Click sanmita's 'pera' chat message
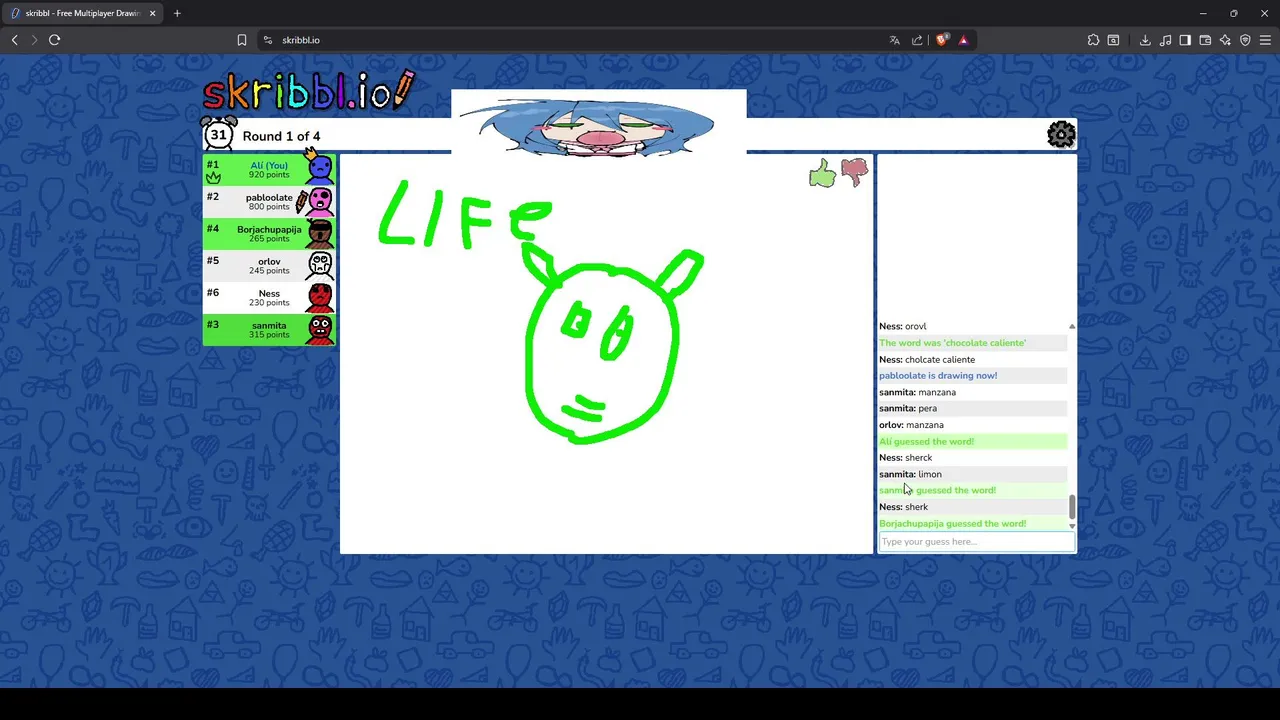The image size is (1280, 720). click(908, 408)
